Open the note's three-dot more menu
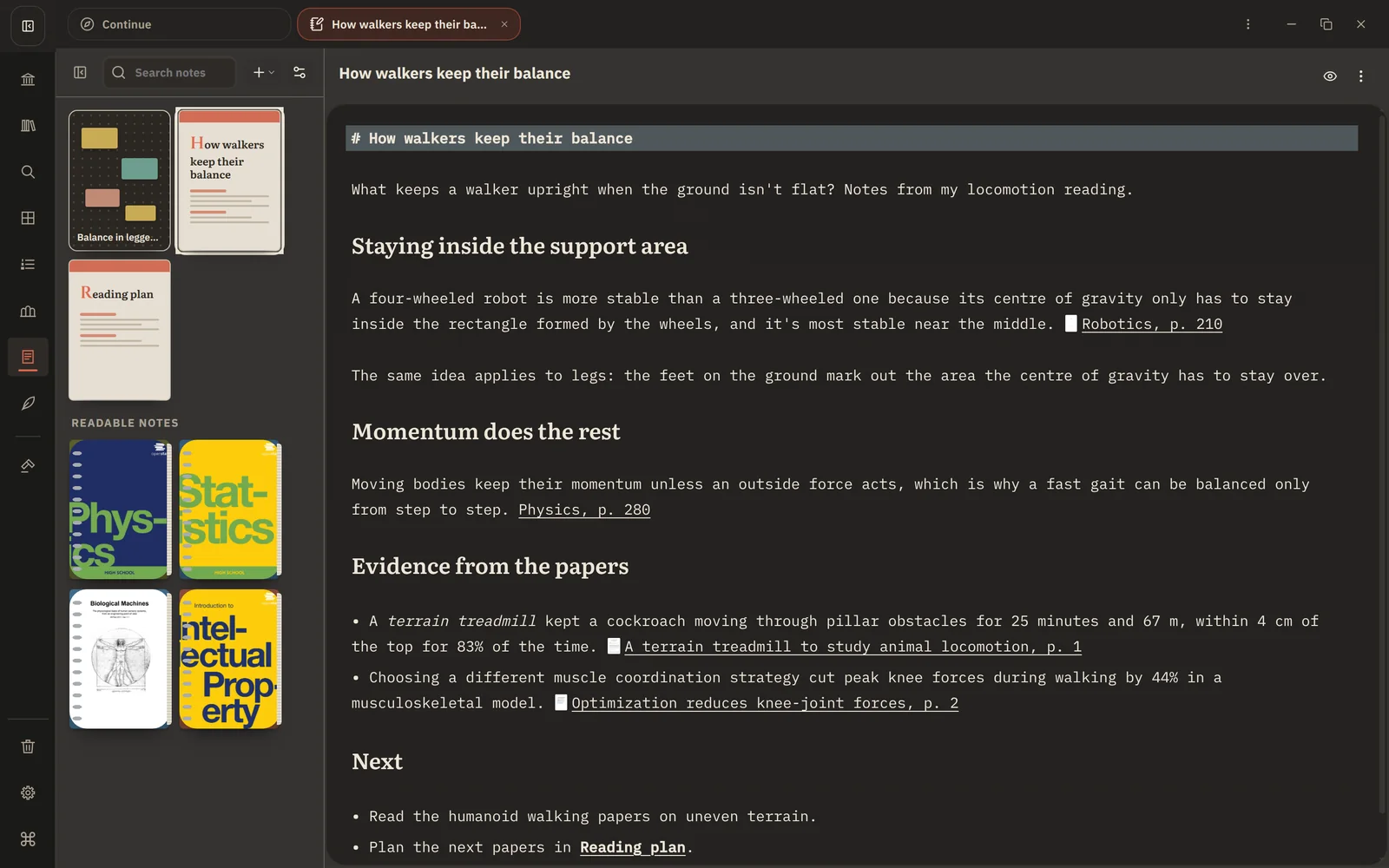 point(1360,76)
